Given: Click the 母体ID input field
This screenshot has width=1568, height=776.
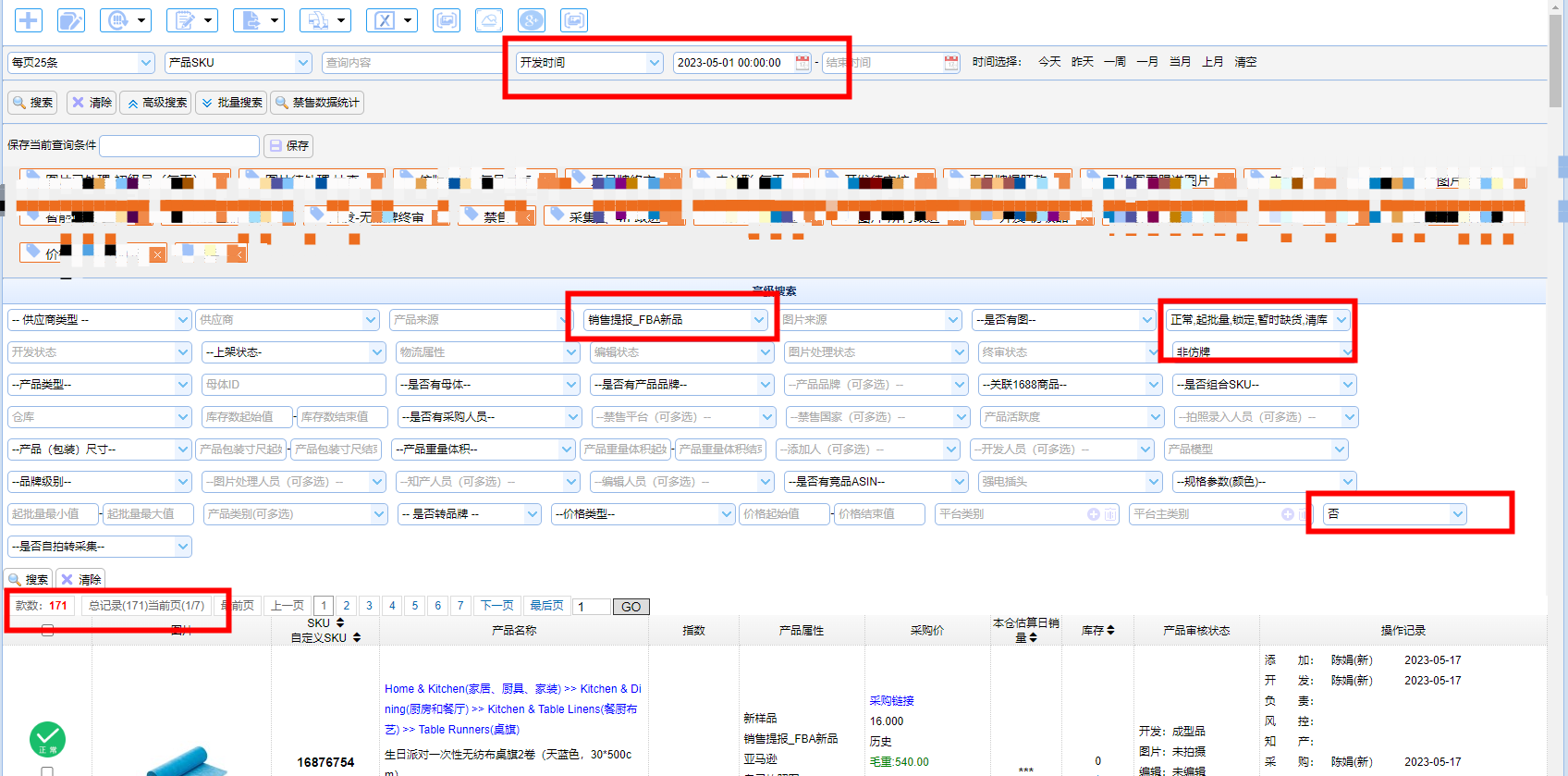Looking at the screenshot, I should (294, 385).
